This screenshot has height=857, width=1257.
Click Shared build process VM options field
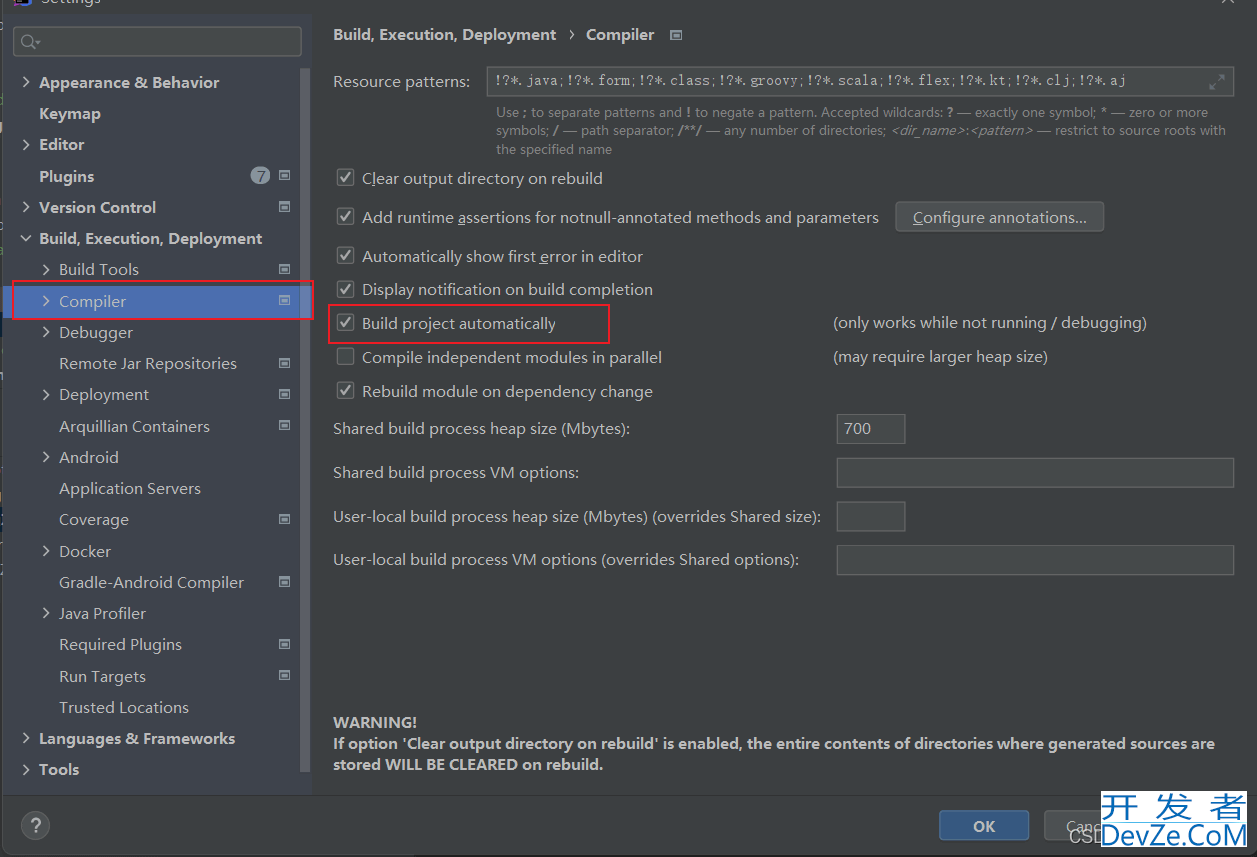[x=1035, y=472]
